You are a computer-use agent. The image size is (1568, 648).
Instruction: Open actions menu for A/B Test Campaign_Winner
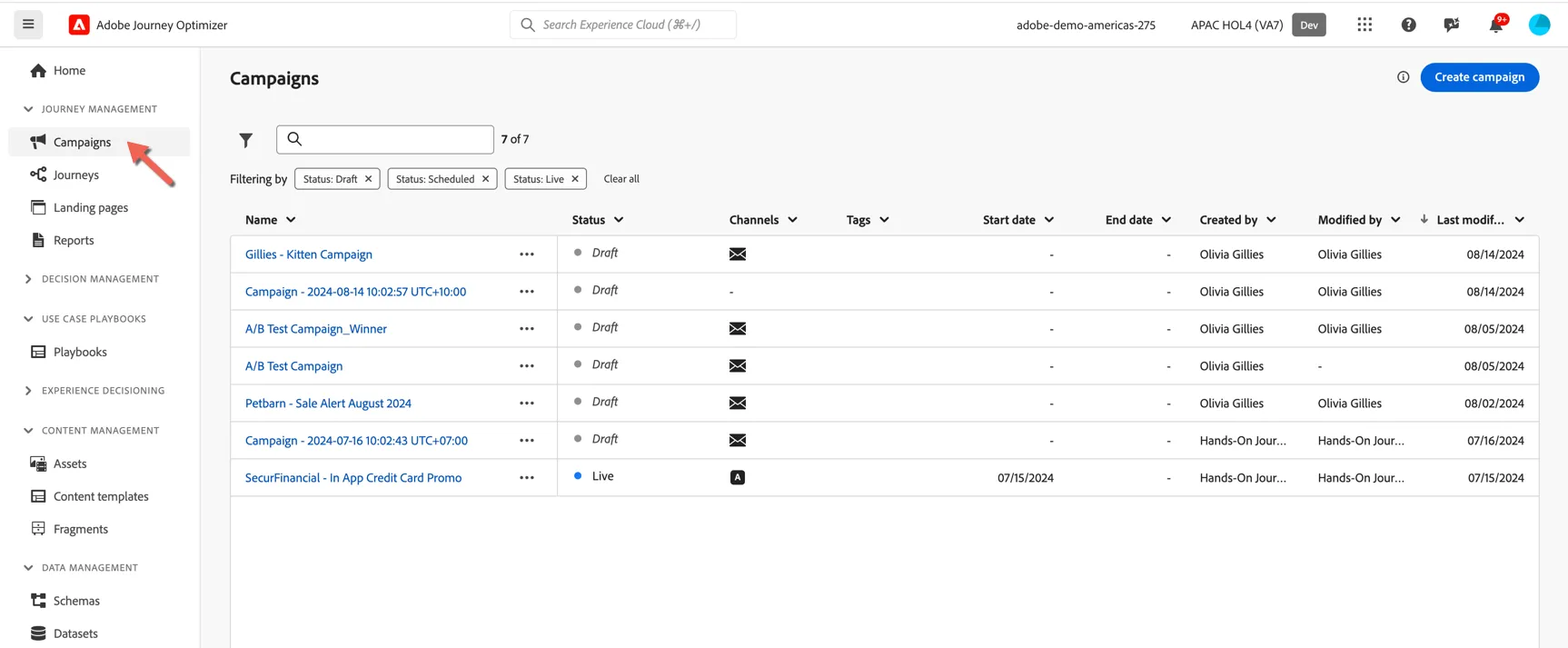(527, 329)
